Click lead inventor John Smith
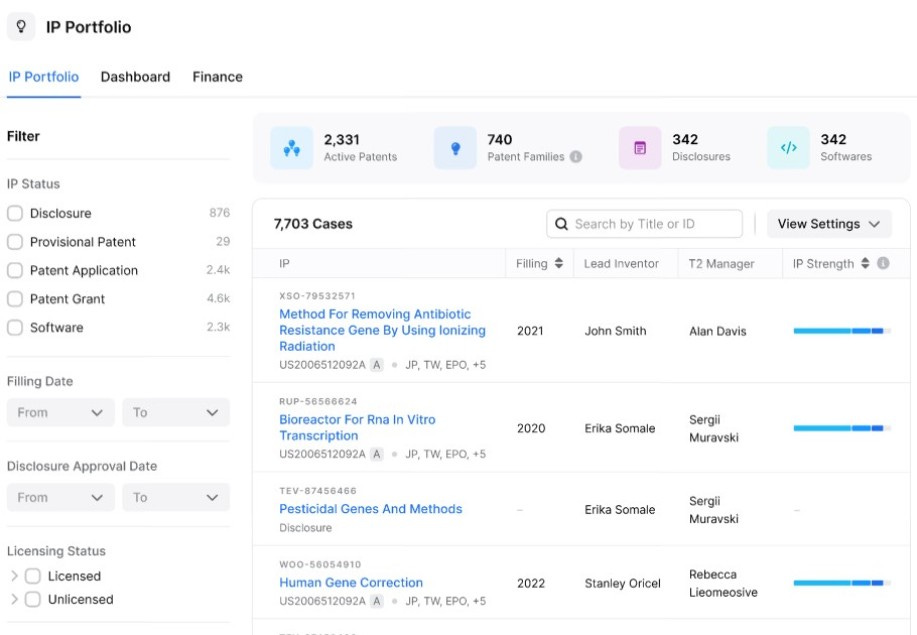Image resolution: width=917 pixels, height=635 pixels. click(615, 331)
